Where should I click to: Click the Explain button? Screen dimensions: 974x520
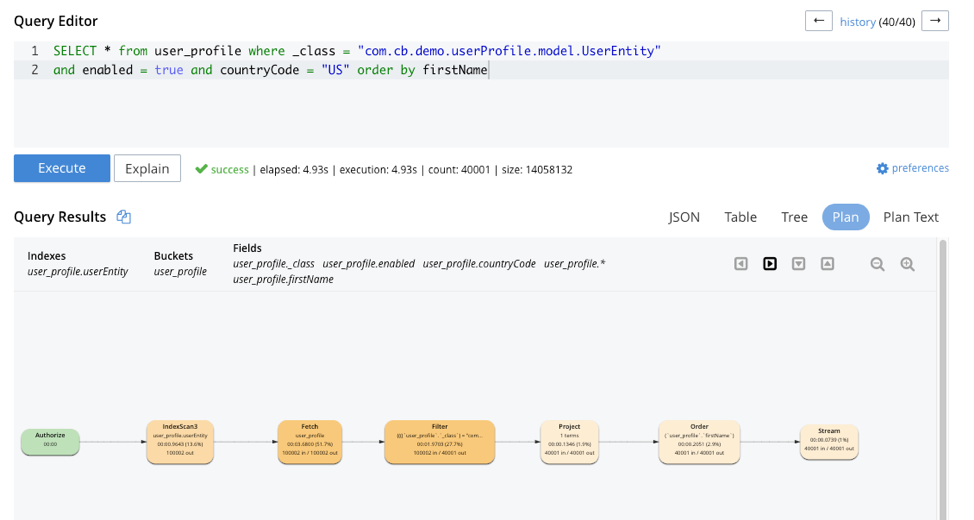click(147, 168)
